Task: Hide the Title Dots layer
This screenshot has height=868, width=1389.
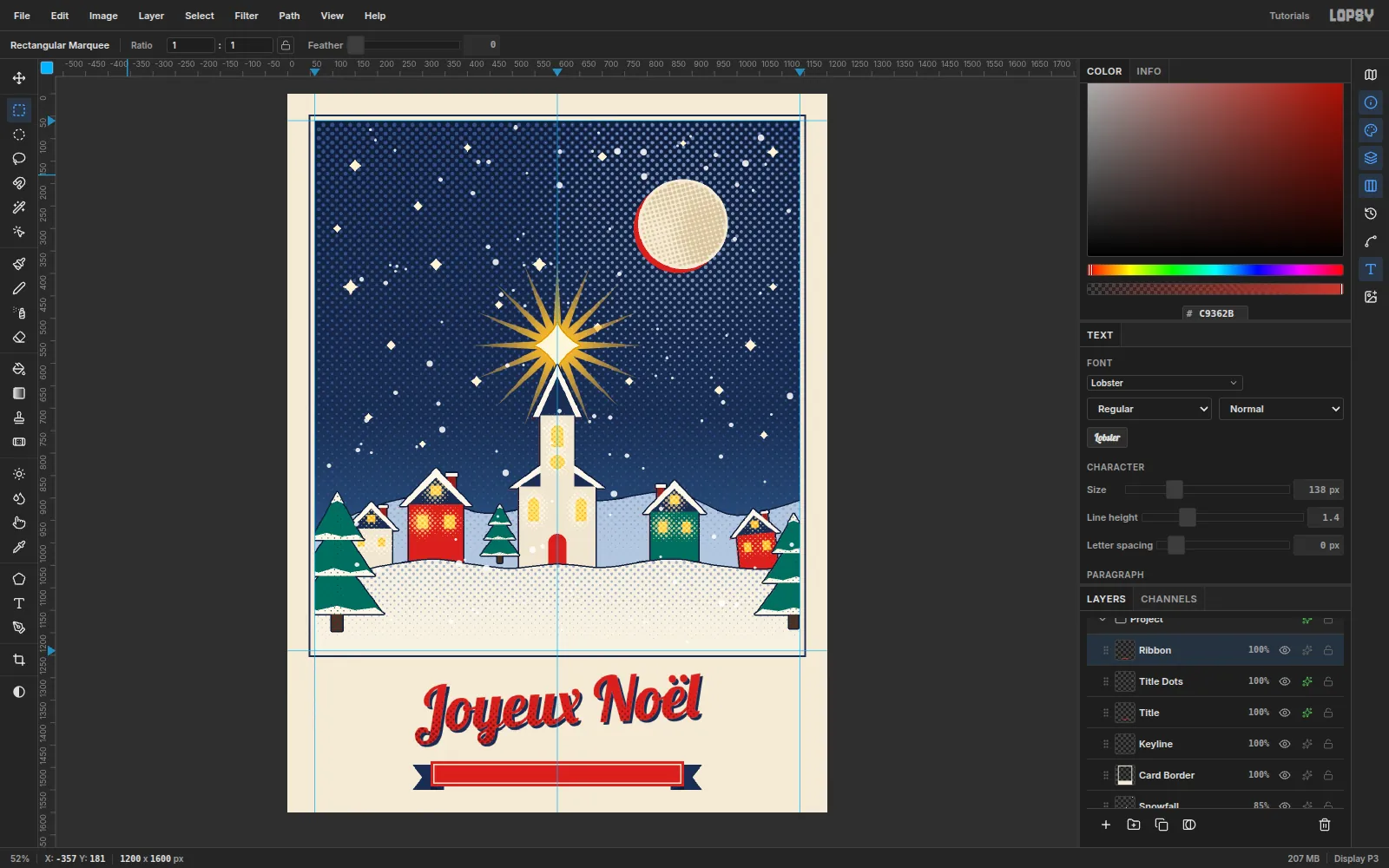Action: 1285,681
